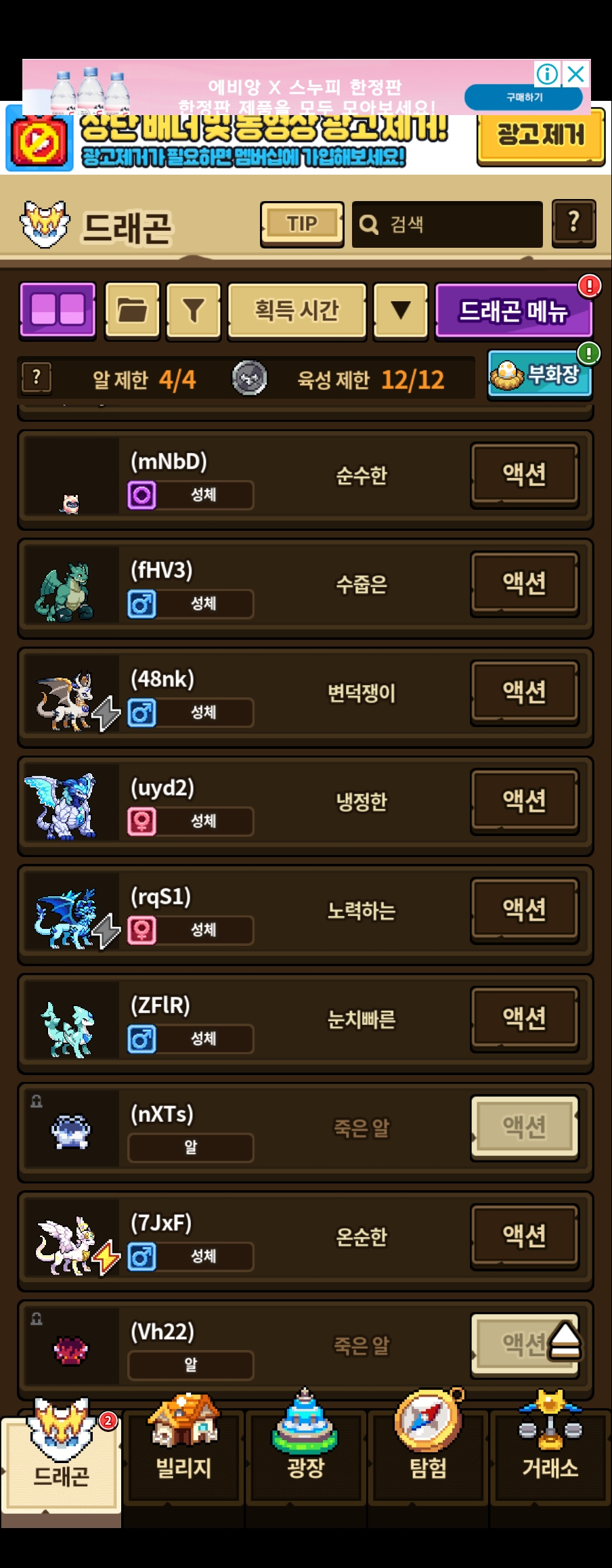Viewport: 612px width, 1568px height.
Task: Click the round gray emblem beside 육성 제한
Action: [x=249, y=378]
